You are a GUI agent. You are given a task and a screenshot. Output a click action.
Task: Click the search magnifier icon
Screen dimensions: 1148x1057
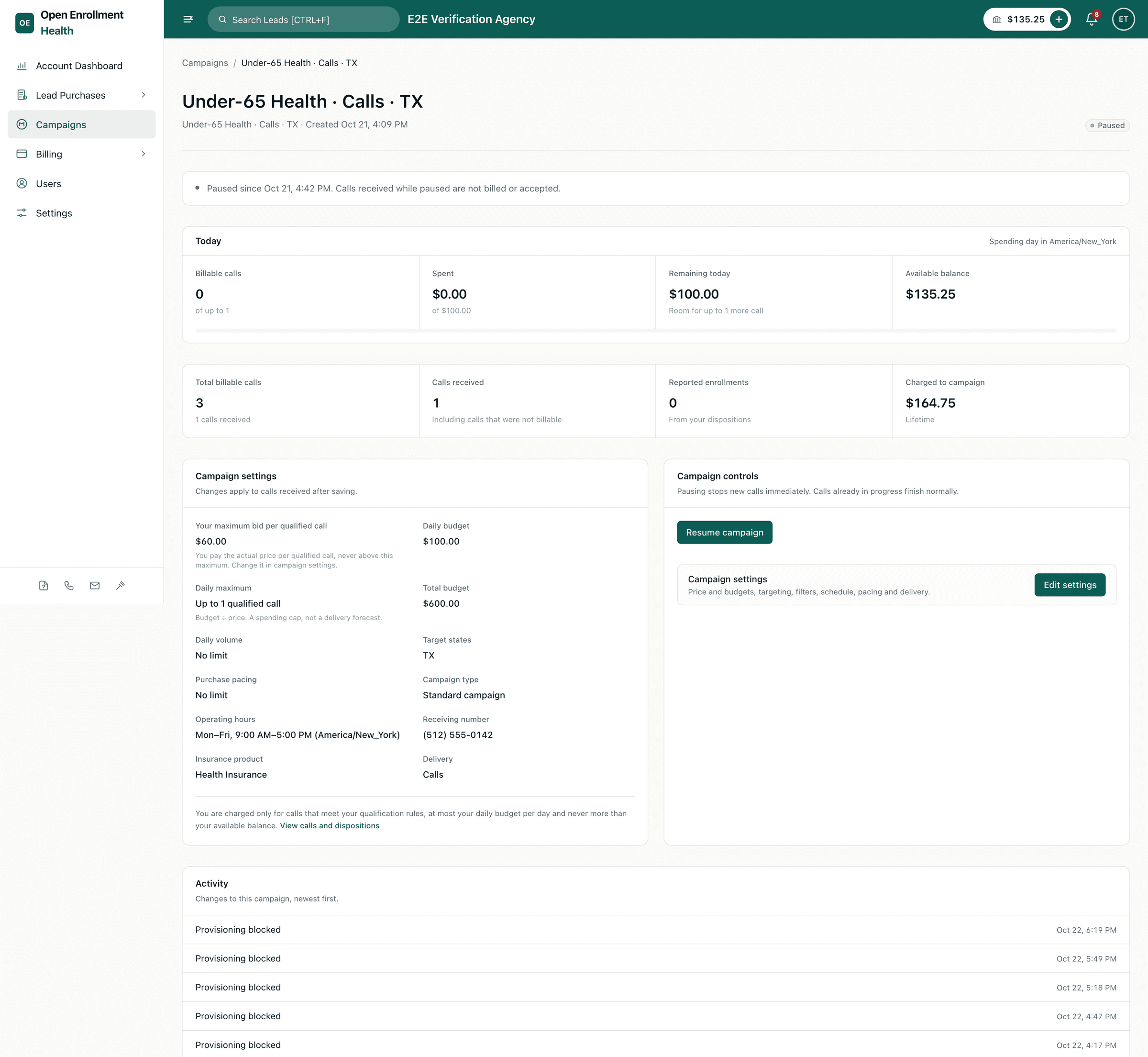222,20
